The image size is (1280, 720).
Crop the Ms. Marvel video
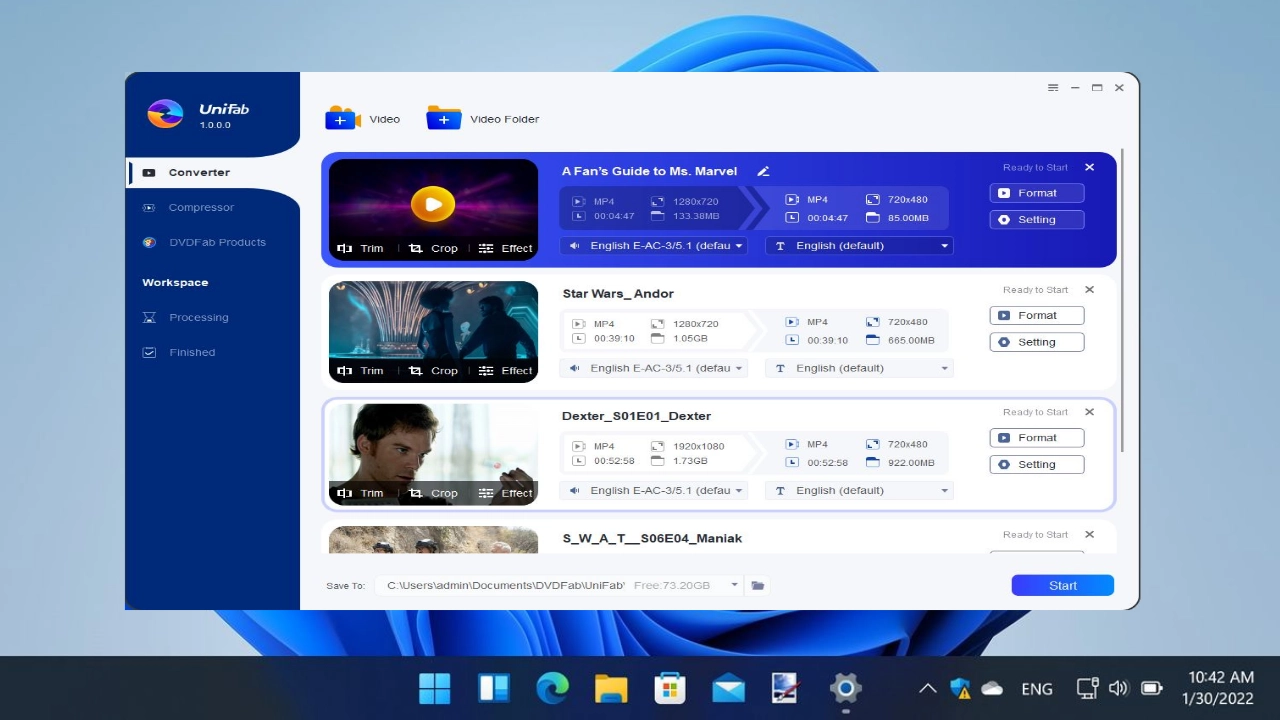point(433,248)
